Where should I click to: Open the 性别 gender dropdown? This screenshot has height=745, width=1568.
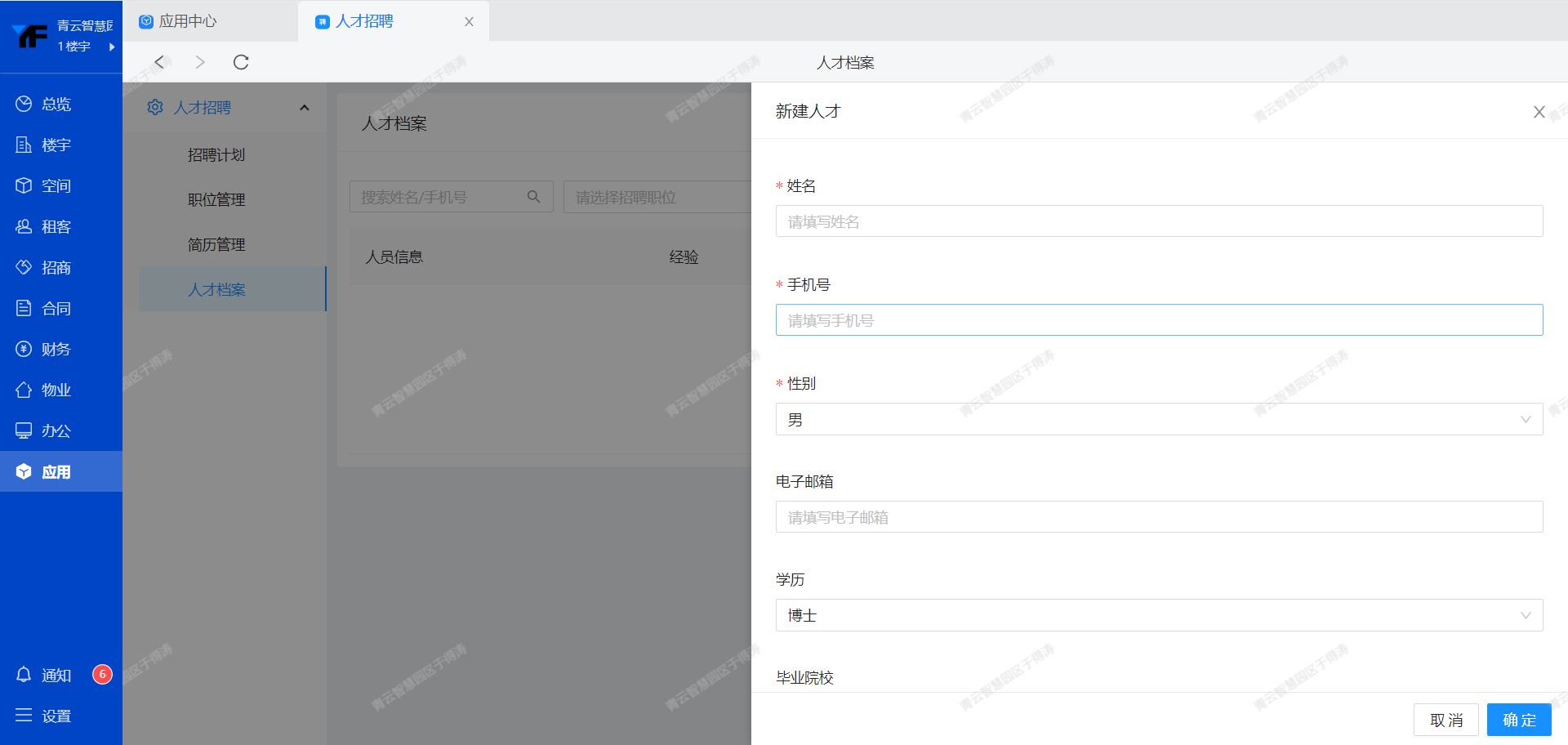tap(1158, 420)
